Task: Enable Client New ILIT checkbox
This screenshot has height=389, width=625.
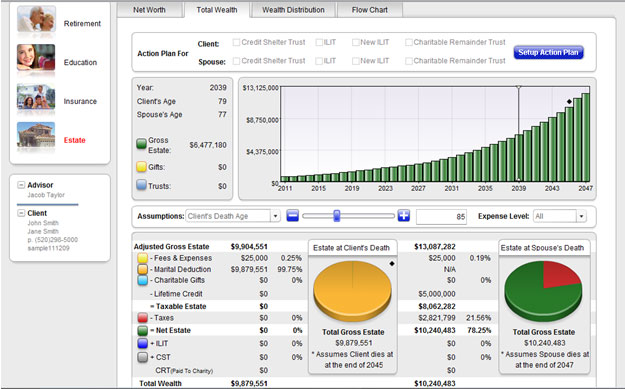Action: point(356,42)
